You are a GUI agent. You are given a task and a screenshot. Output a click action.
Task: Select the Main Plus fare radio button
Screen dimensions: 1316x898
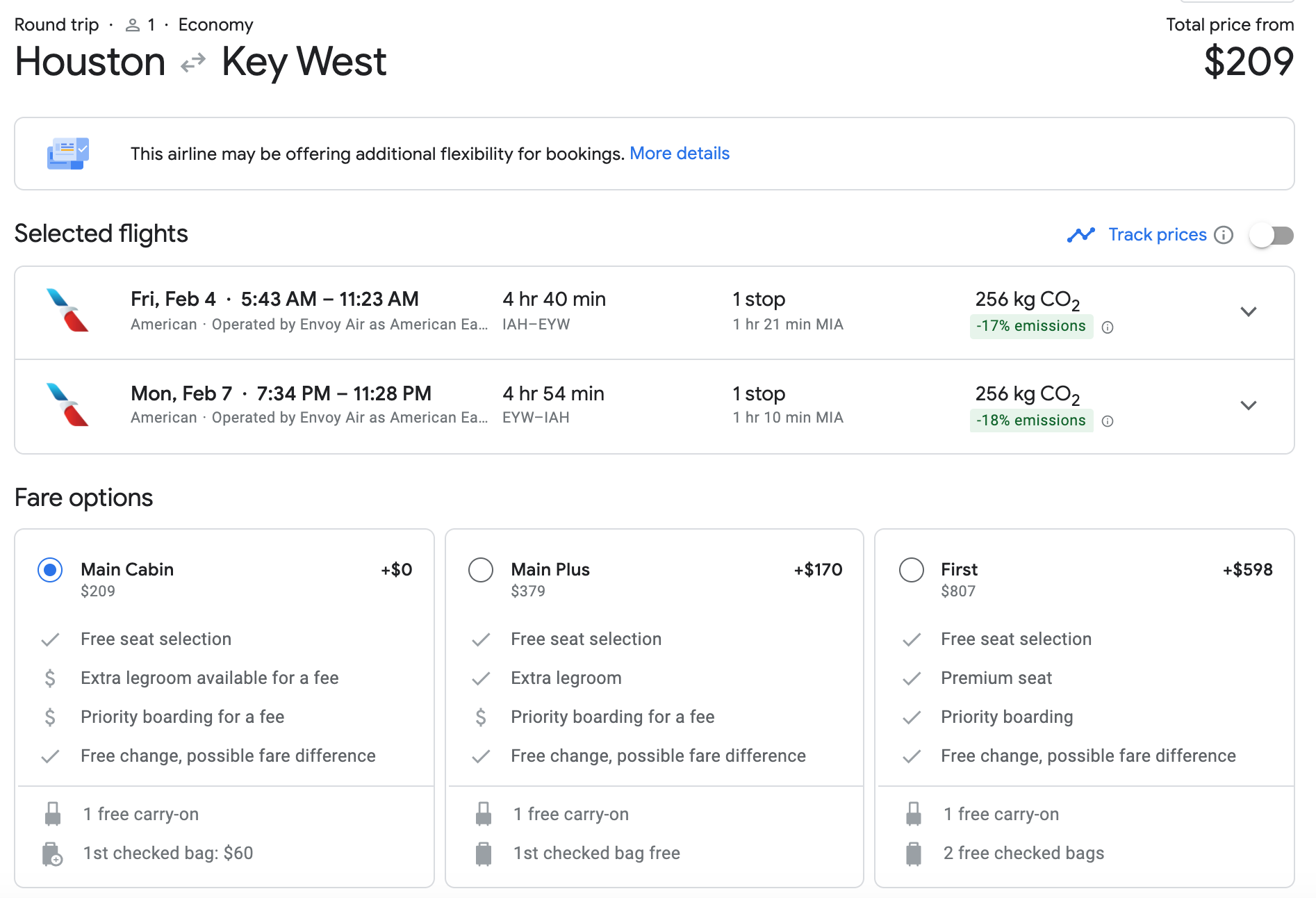click(481, 570)
